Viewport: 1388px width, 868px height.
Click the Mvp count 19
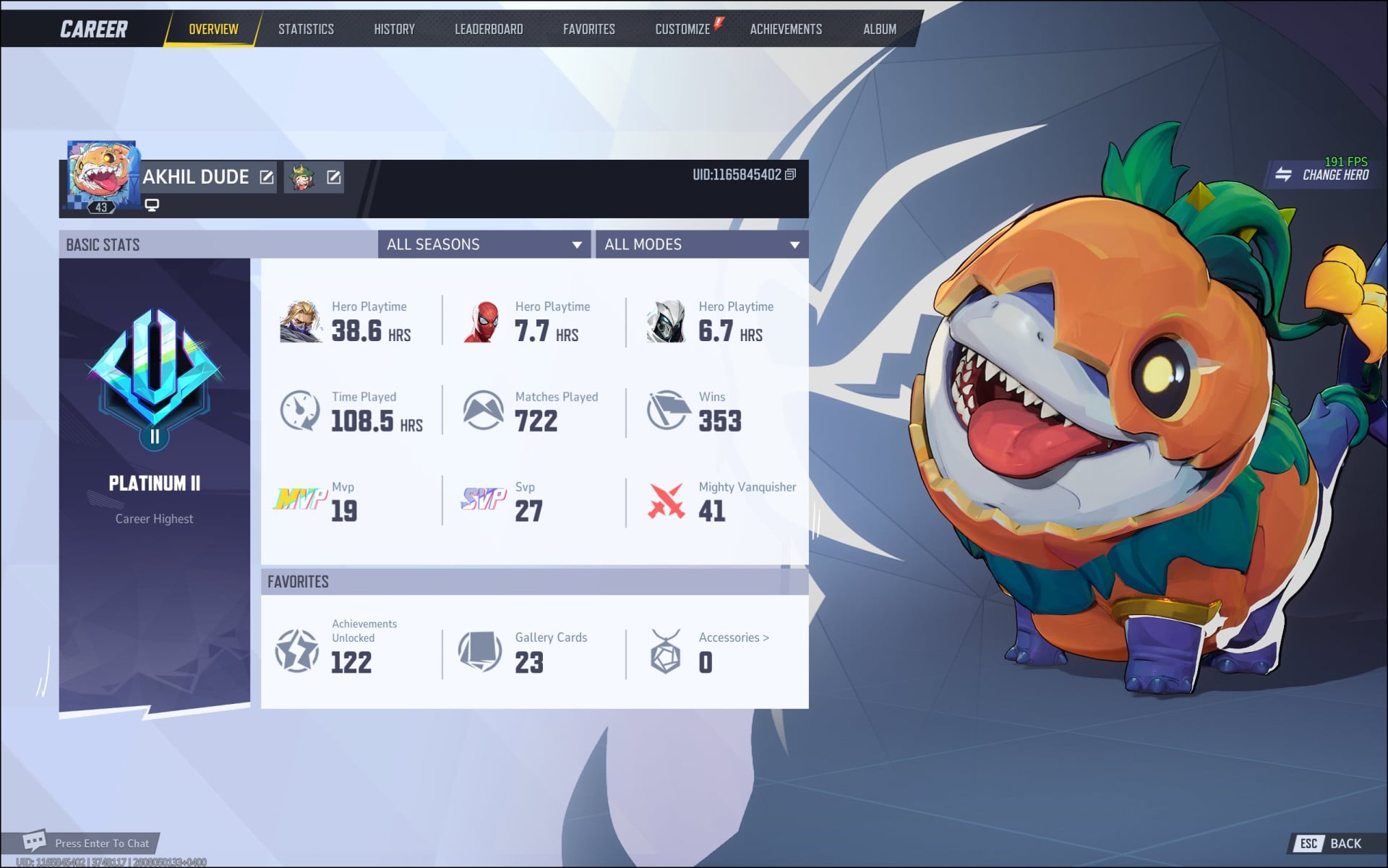(x=344, y=511)
